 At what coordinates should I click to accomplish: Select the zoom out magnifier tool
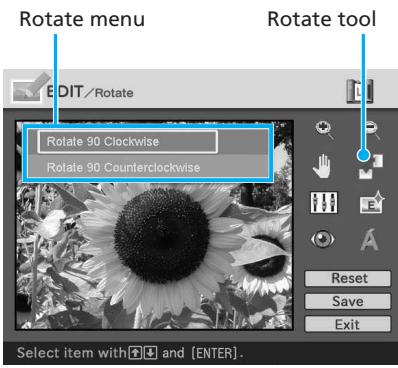pos(372,130)
